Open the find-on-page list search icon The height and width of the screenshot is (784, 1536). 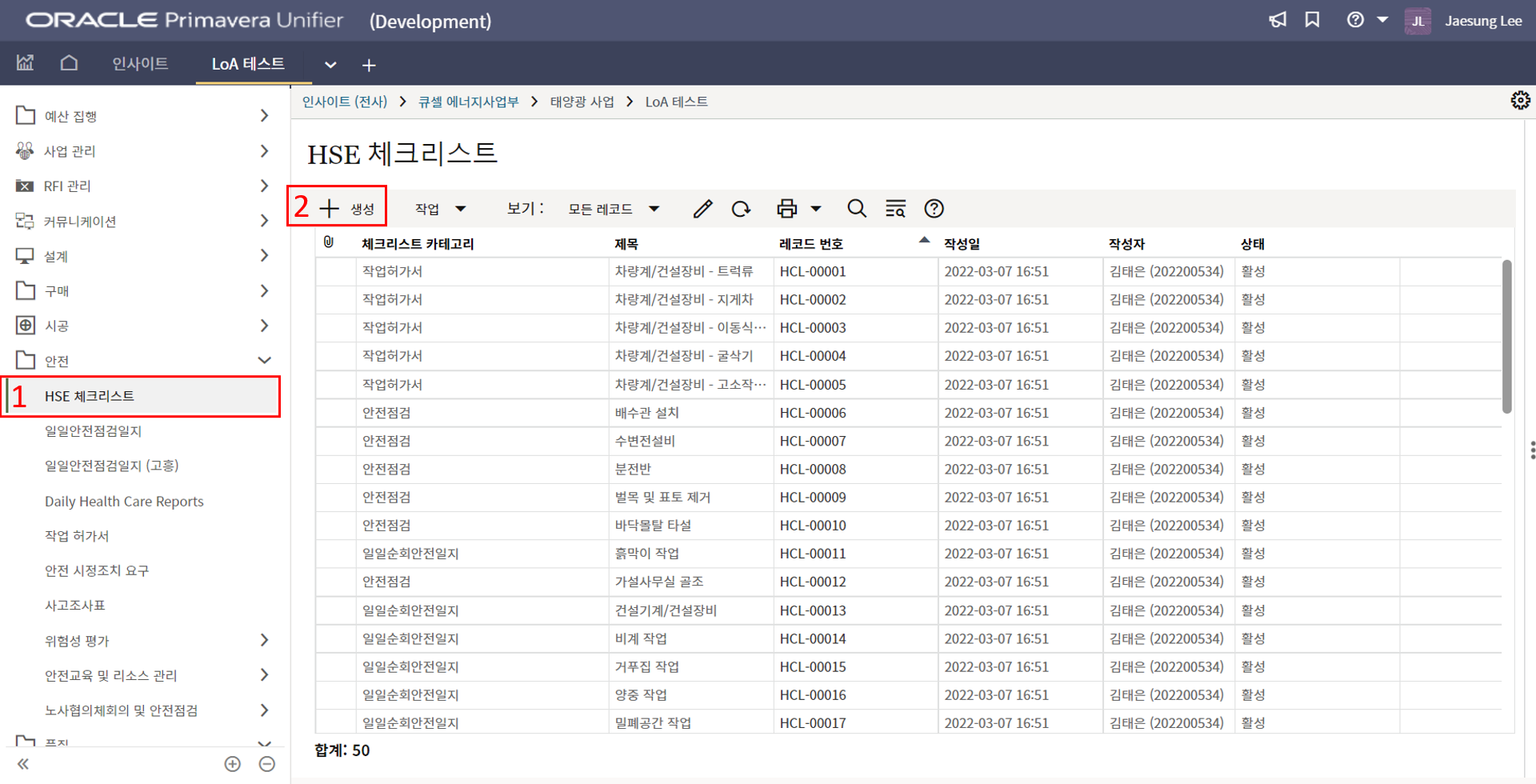click(895, 209)
